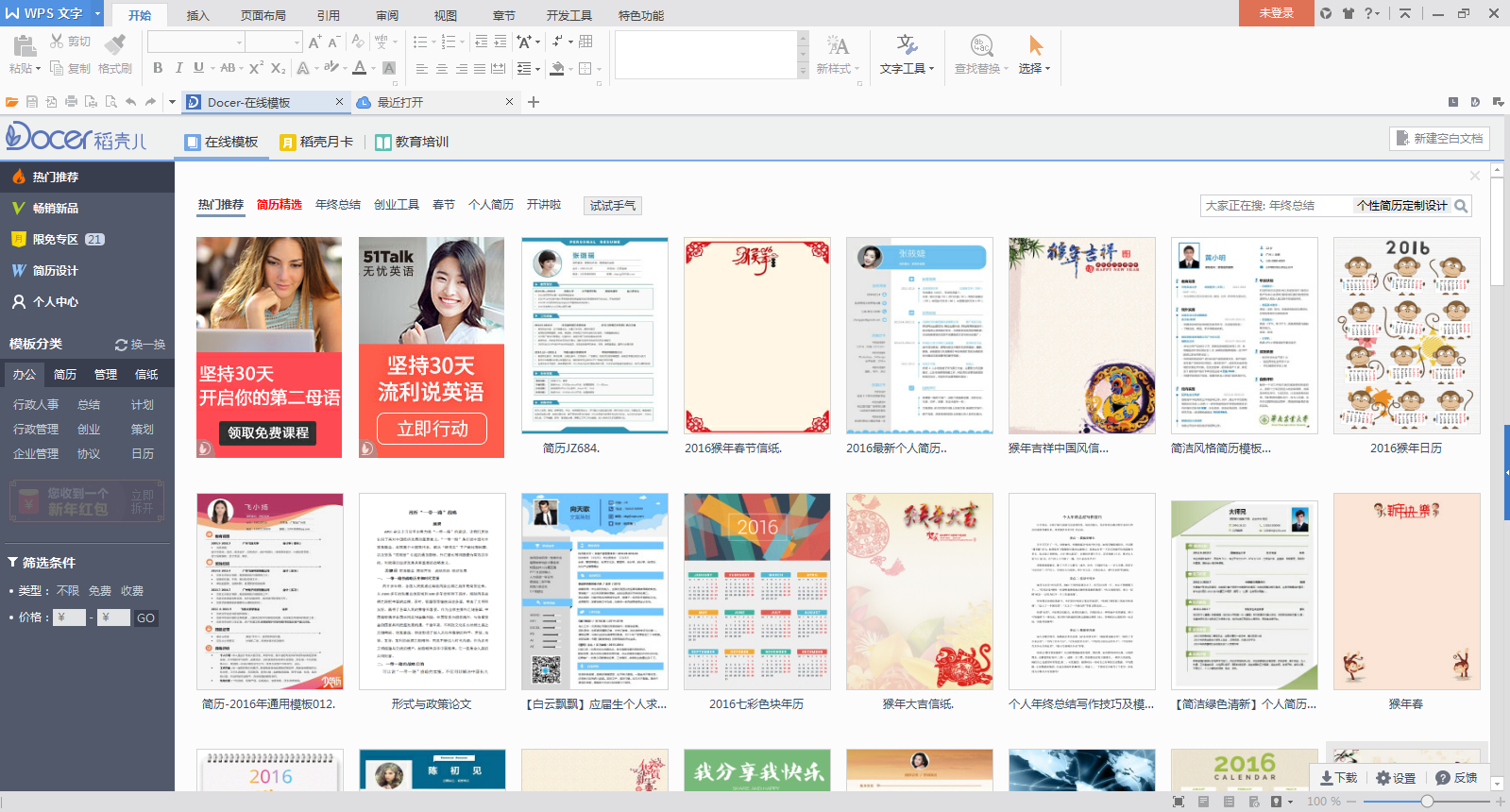Viewport: 1510px width, 812px height.
Task: Select the 免费 (free) type filter
Action: click(x=100, y=591)
